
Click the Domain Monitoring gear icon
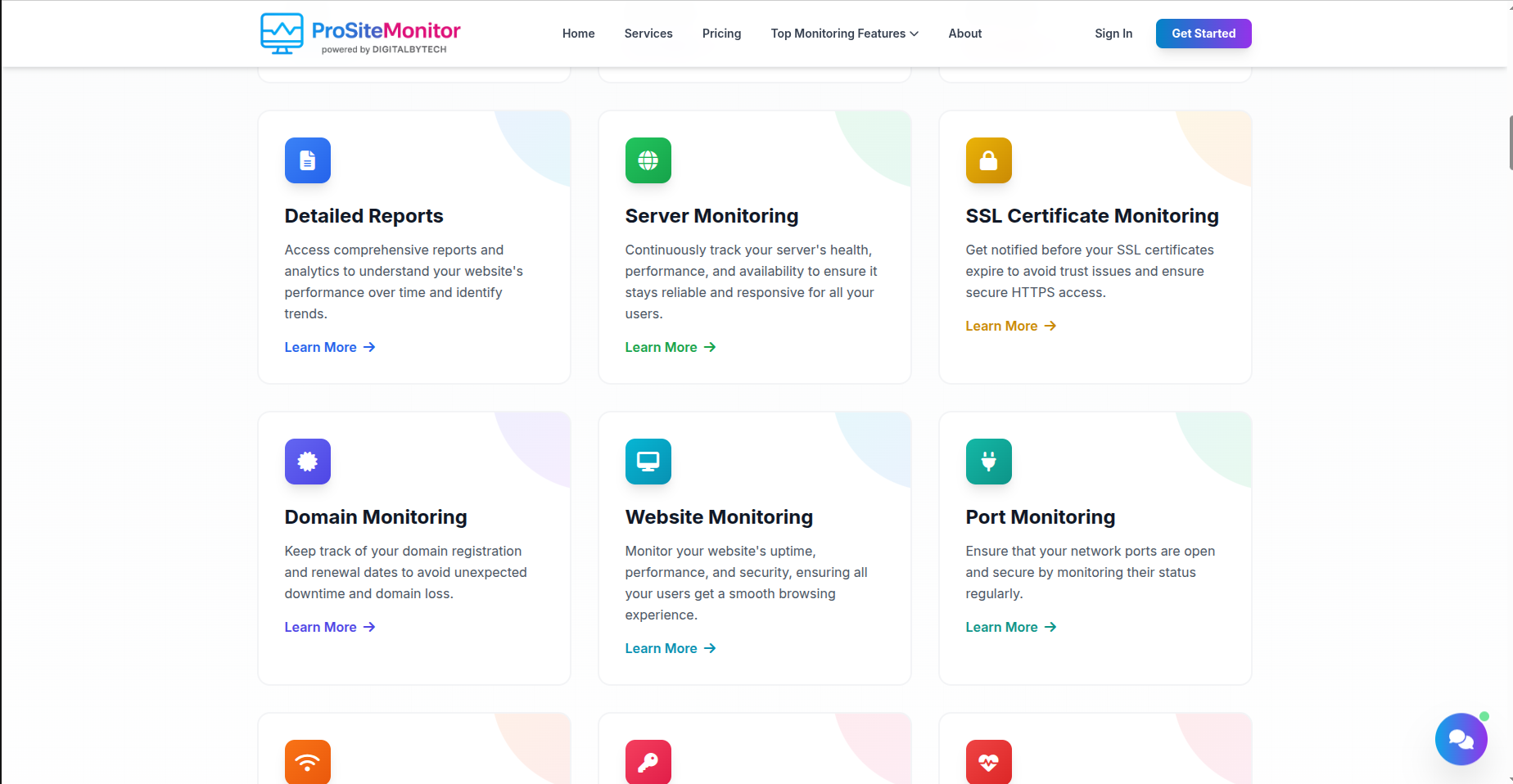click(x=307, y=462)
